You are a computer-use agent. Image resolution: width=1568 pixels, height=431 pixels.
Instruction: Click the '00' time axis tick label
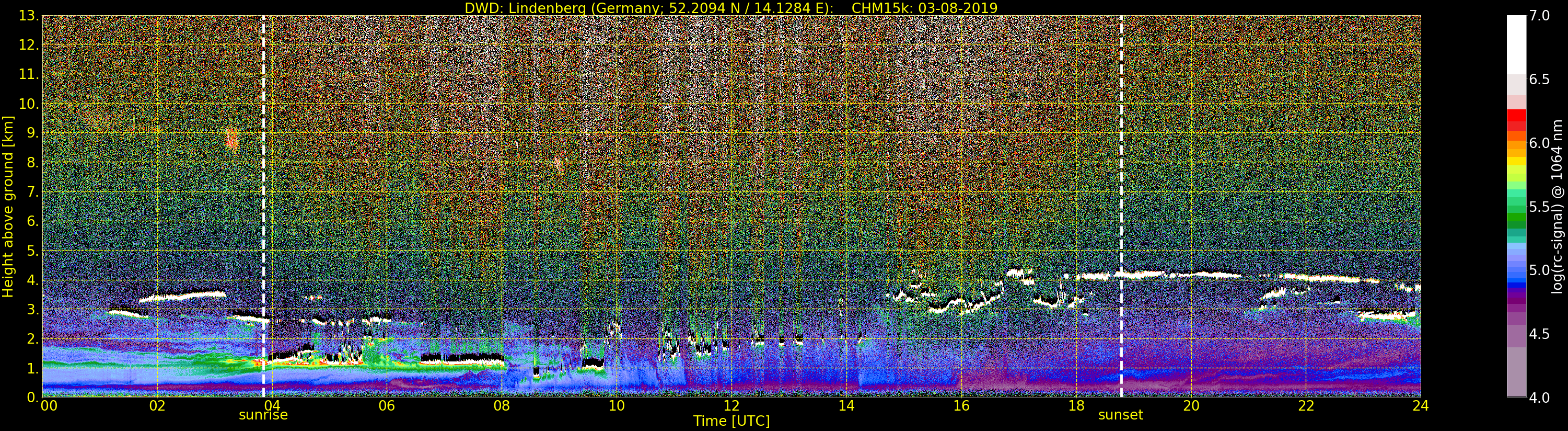click(49, 406)
